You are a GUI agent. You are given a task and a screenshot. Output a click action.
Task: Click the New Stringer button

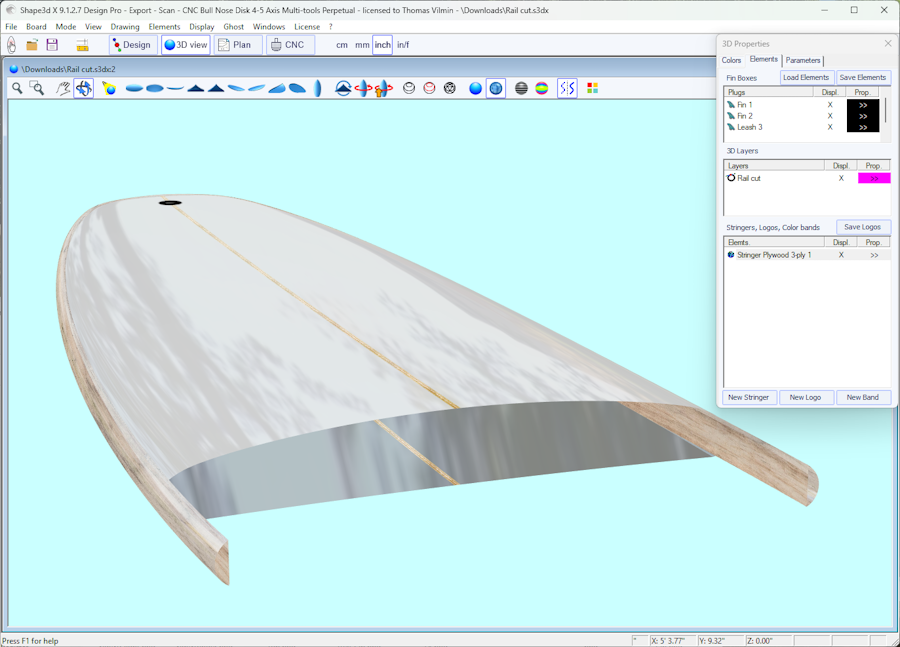[748, 397]
